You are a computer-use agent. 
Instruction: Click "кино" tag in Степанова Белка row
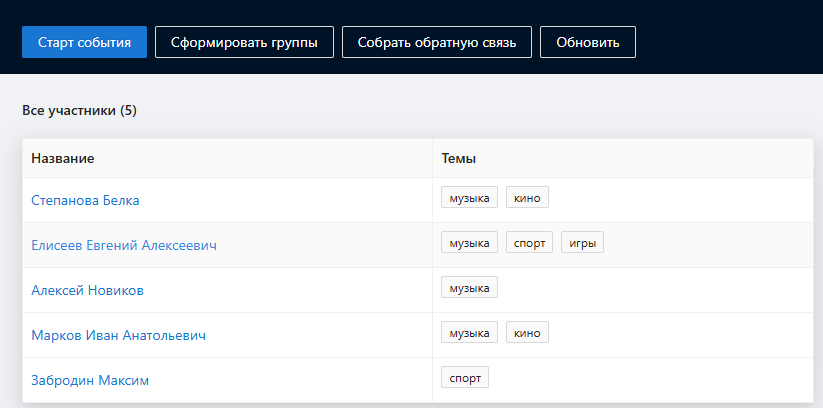click(x=527, y=198)
